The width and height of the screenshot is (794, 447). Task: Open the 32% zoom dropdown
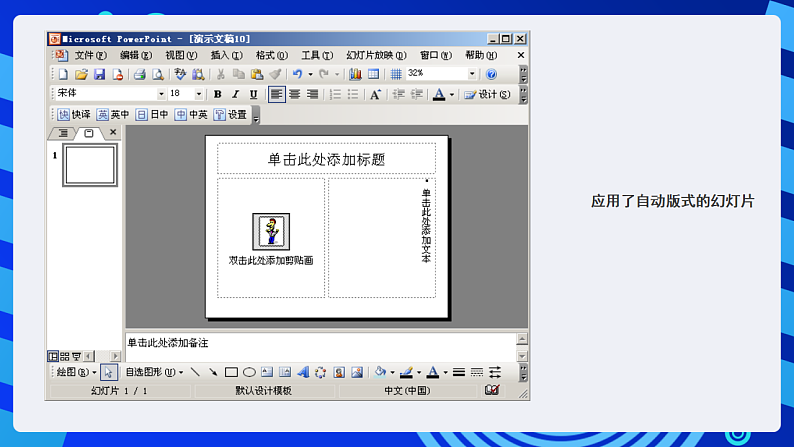pos(472,74)
